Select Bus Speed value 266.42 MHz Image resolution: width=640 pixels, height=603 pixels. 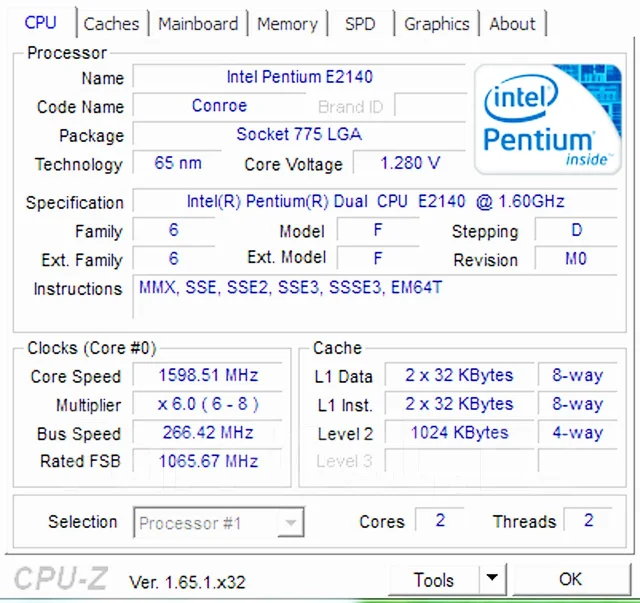(x=208, y=432)
